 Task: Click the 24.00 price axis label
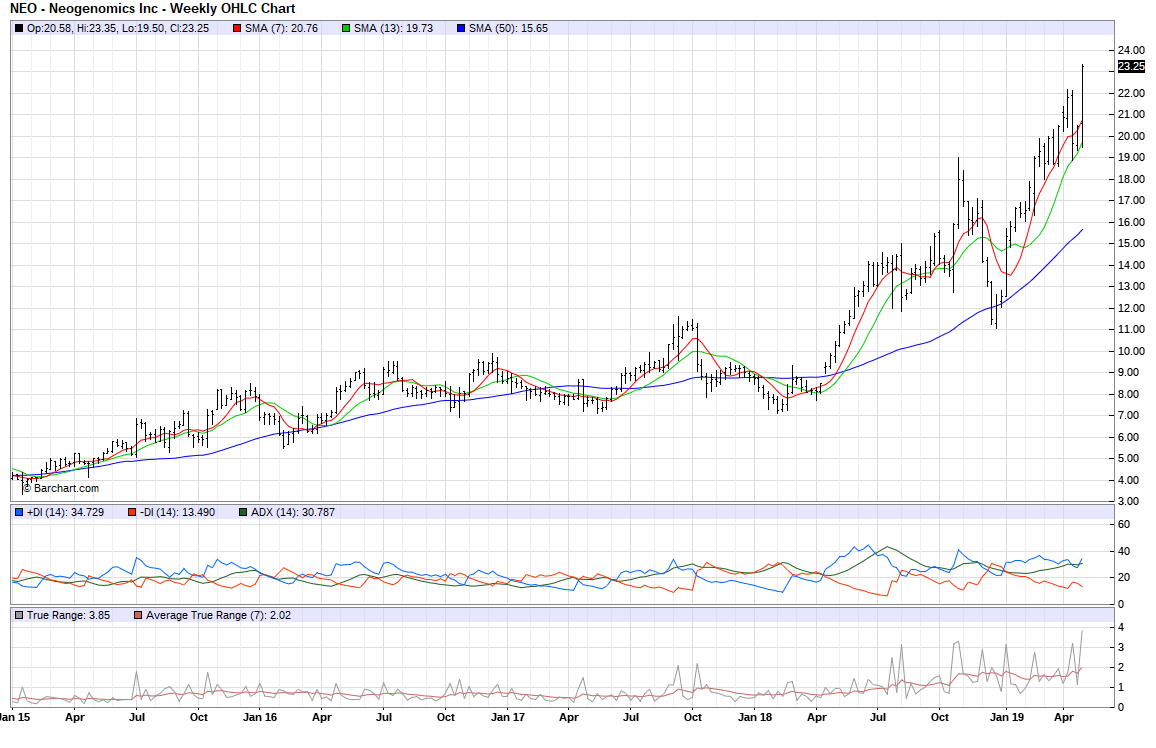pyautogui.click(x=1131, y=50)
